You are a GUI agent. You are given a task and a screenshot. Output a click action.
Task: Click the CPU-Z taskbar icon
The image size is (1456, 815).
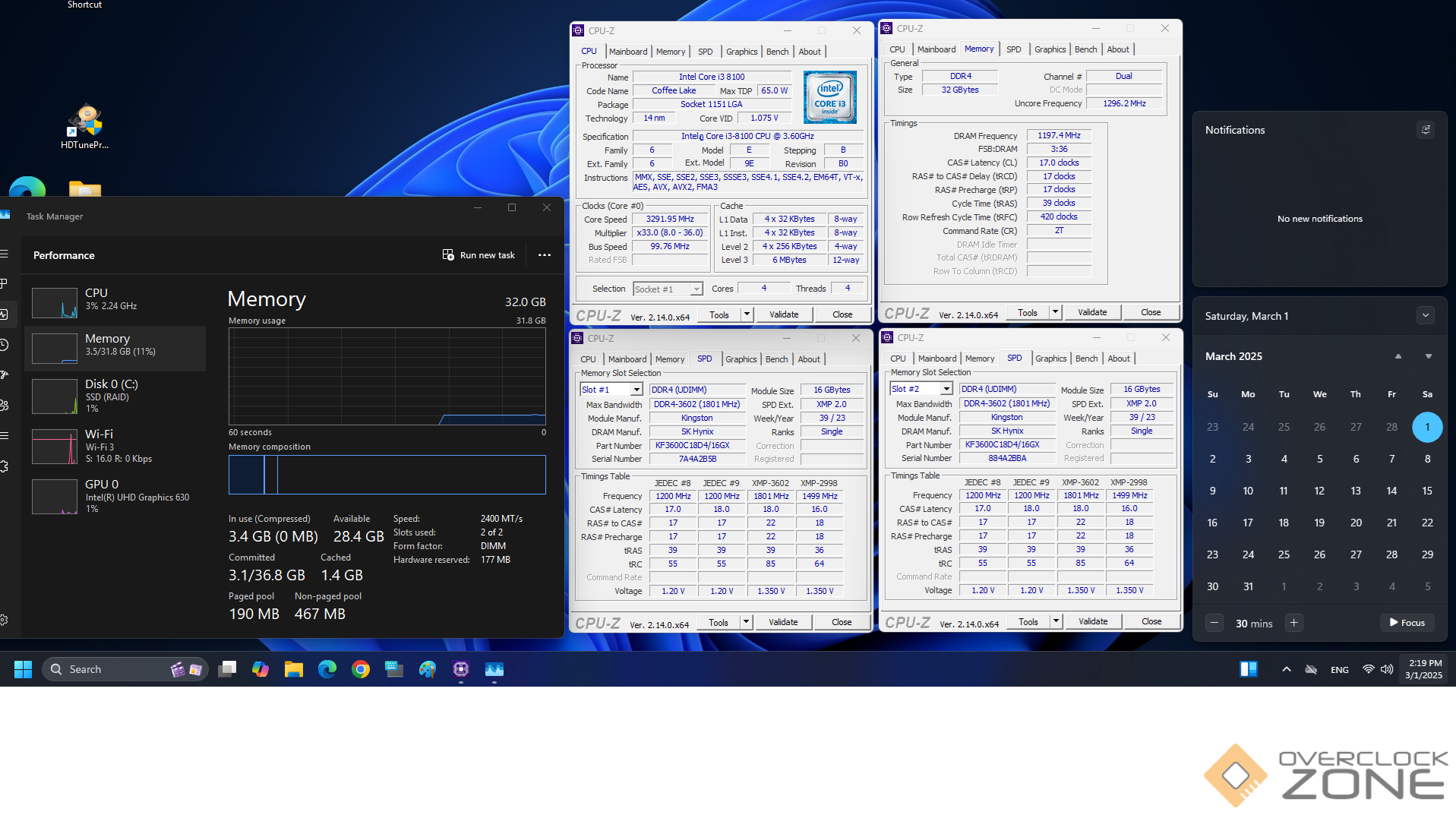coord(461,669)
